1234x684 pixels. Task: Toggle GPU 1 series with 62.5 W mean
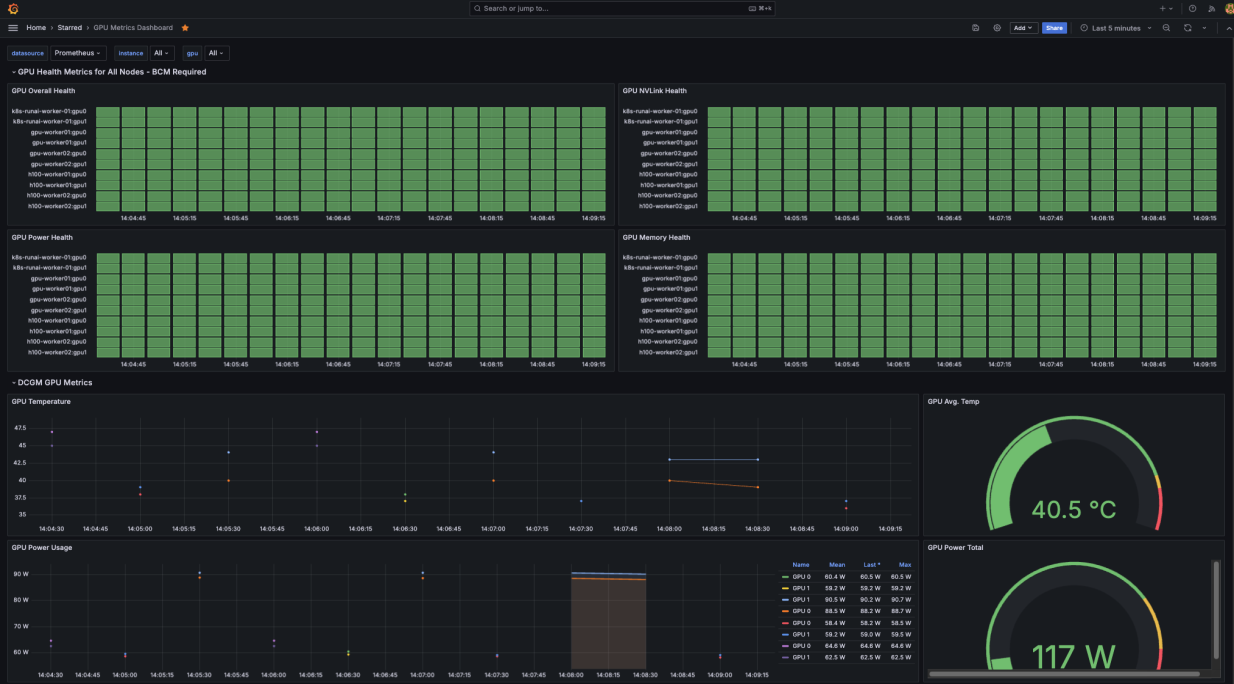pos(802,657)
